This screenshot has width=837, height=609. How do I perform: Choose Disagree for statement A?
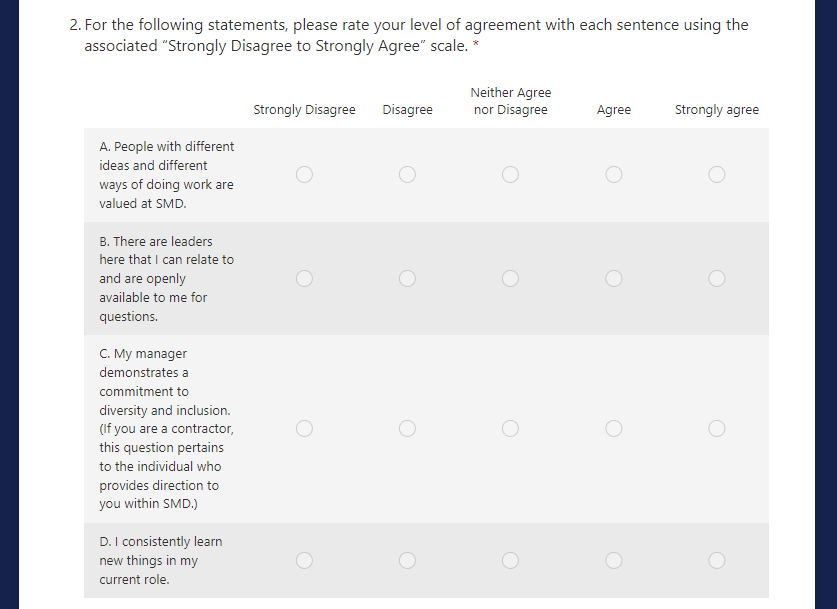(407, 175)
